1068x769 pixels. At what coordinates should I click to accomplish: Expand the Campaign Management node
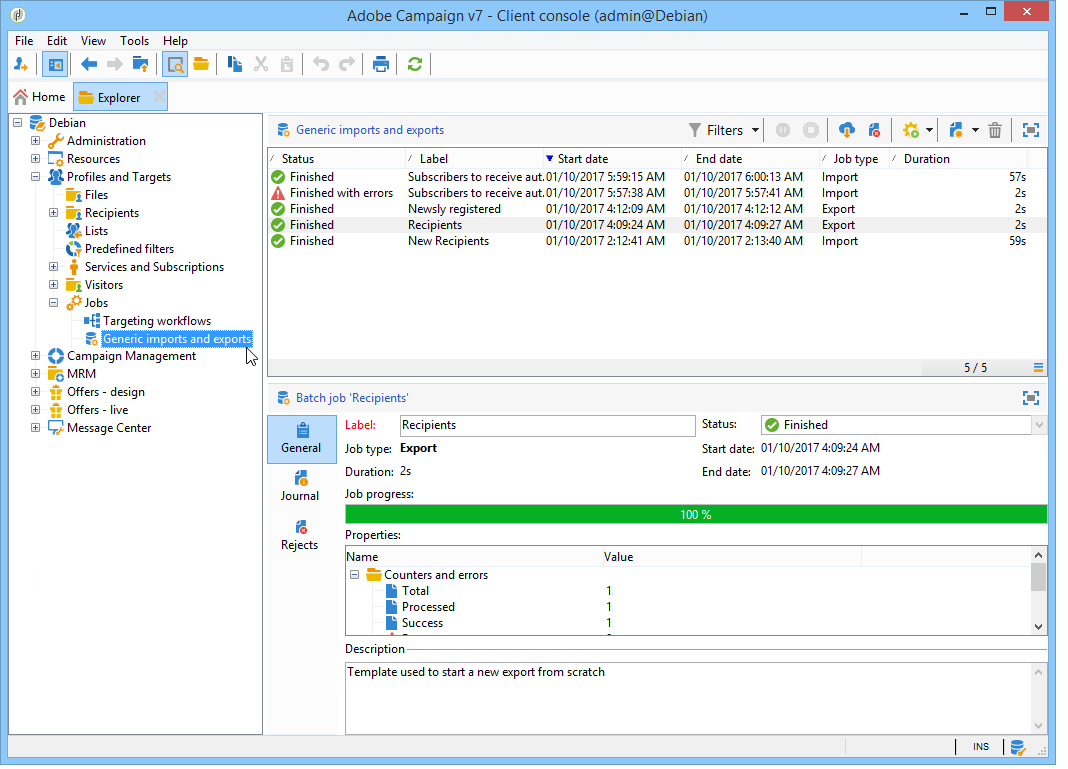point(35,356)
